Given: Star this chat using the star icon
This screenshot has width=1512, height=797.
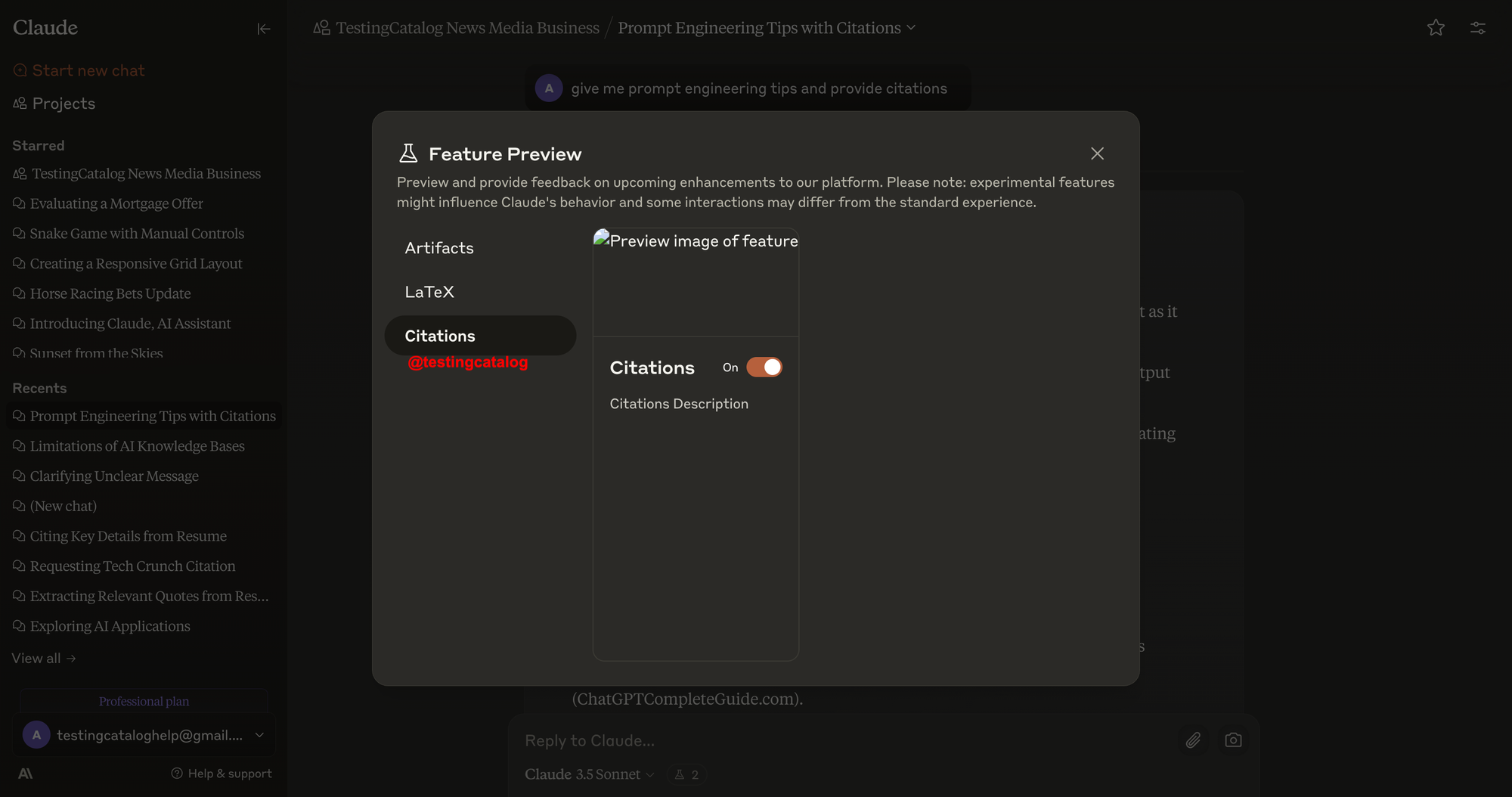Looking at the screenshot, I should pos(1436,28).
